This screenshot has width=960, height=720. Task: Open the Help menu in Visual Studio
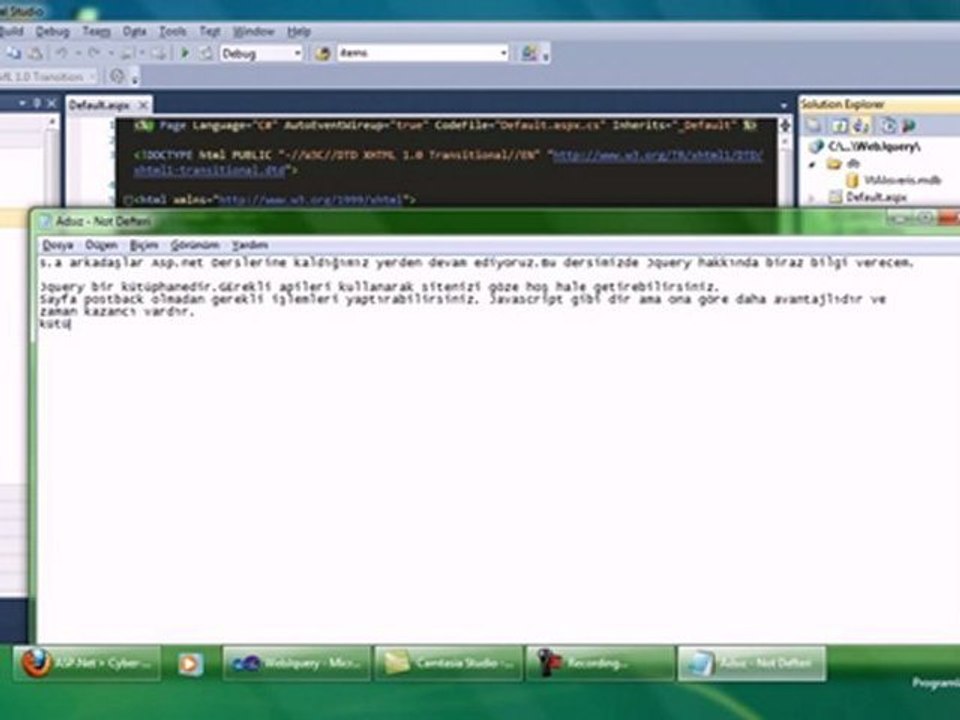coord(299,31)
